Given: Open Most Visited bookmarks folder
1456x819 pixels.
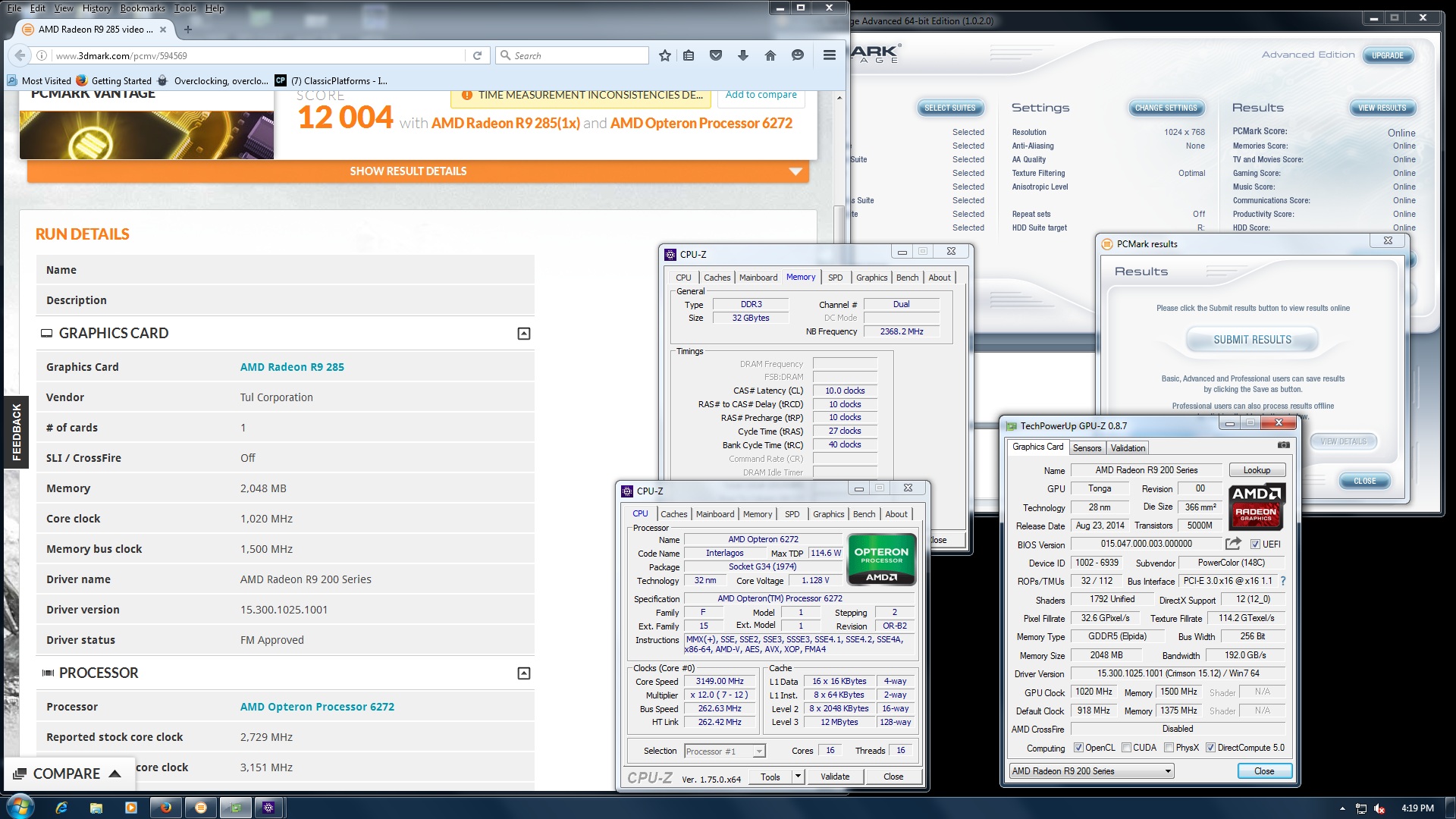Looking at the screenshot, I should [39, 81].
